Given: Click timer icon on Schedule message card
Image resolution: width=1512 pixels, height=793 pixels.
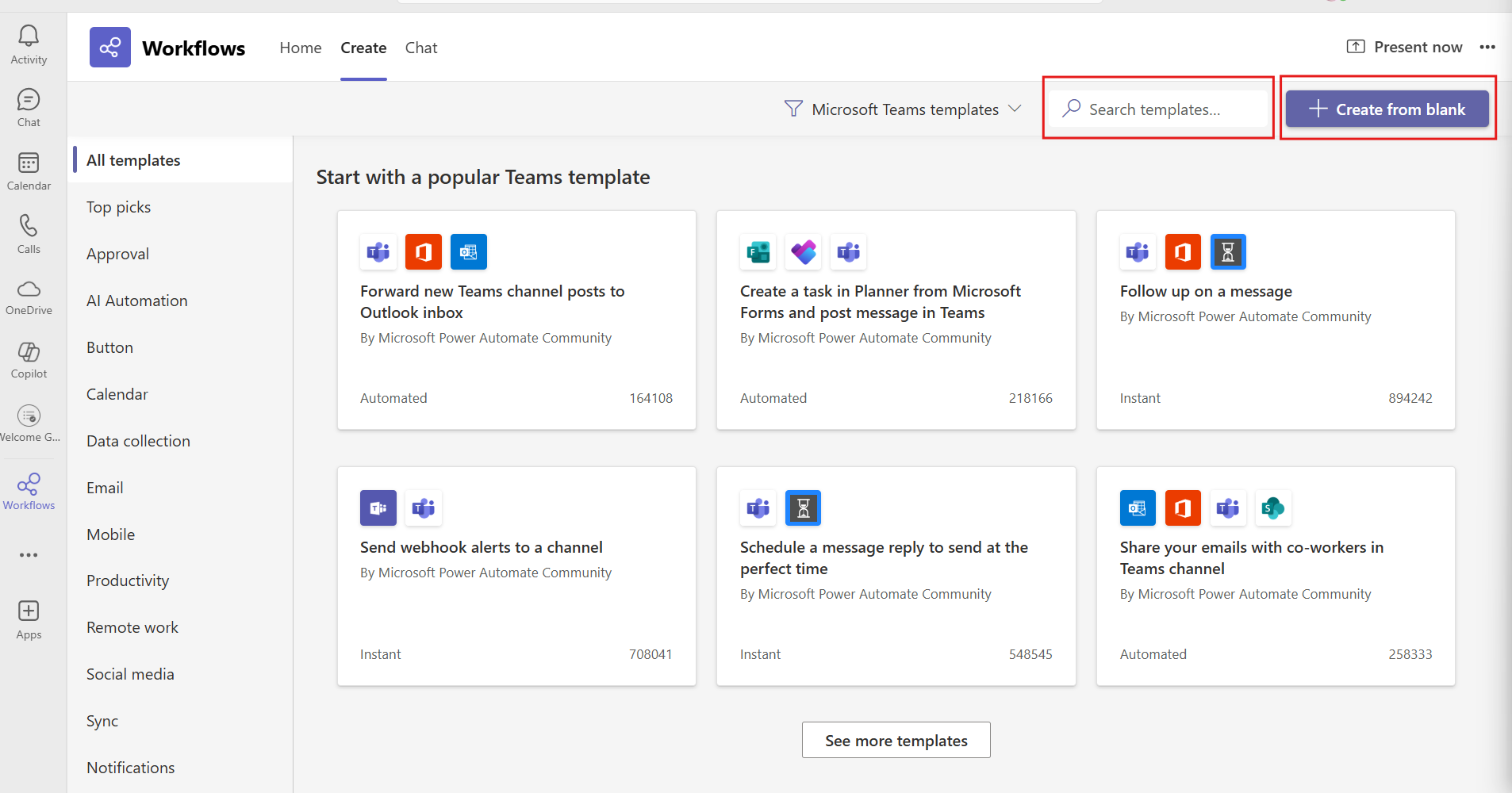Looking at the screenshot, I should [803, 508].
